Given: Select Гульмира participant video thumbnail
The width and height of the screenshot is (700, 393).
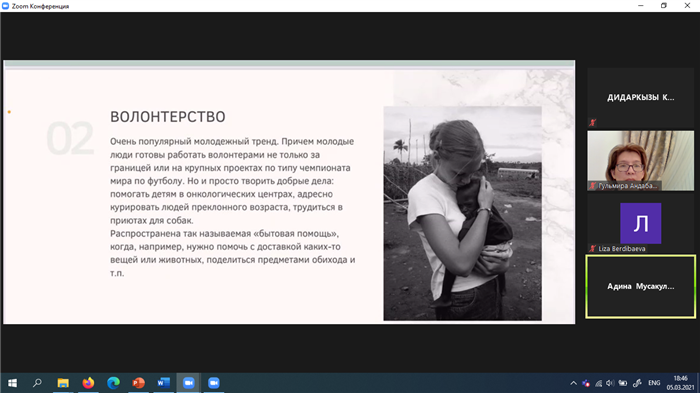Looking at the screenshot, I should pyautogui.click(x=641, y=161).
